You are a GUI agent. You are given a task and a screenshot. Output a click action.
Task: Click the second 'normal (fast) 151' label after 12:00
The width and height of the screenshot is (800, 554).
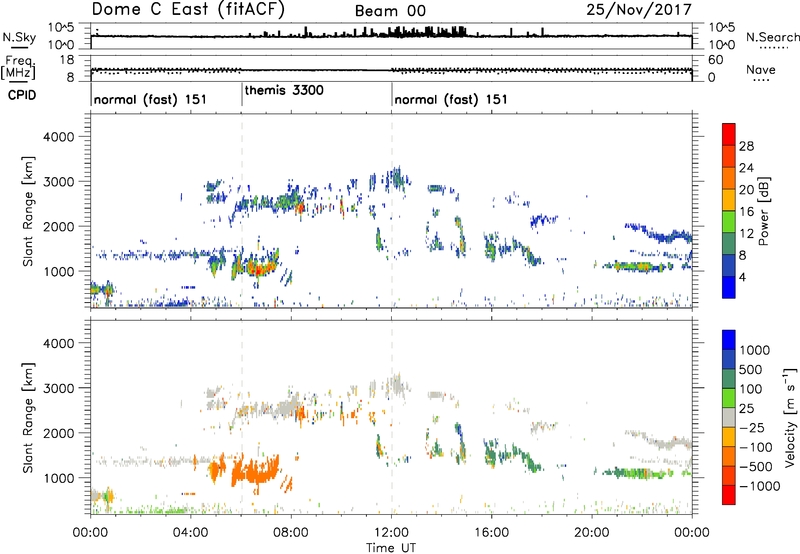[451, 99]
